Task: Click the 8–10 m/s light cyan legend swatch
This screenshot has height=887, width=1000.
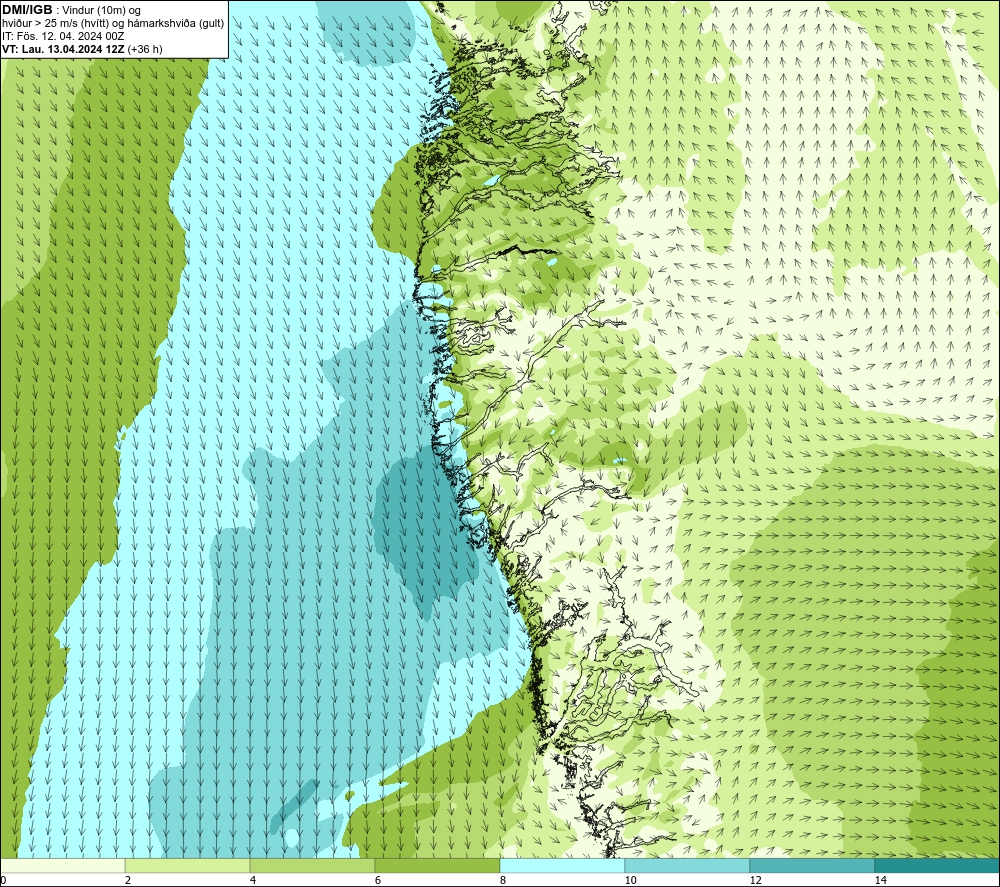Action: (x=562, y=866)
